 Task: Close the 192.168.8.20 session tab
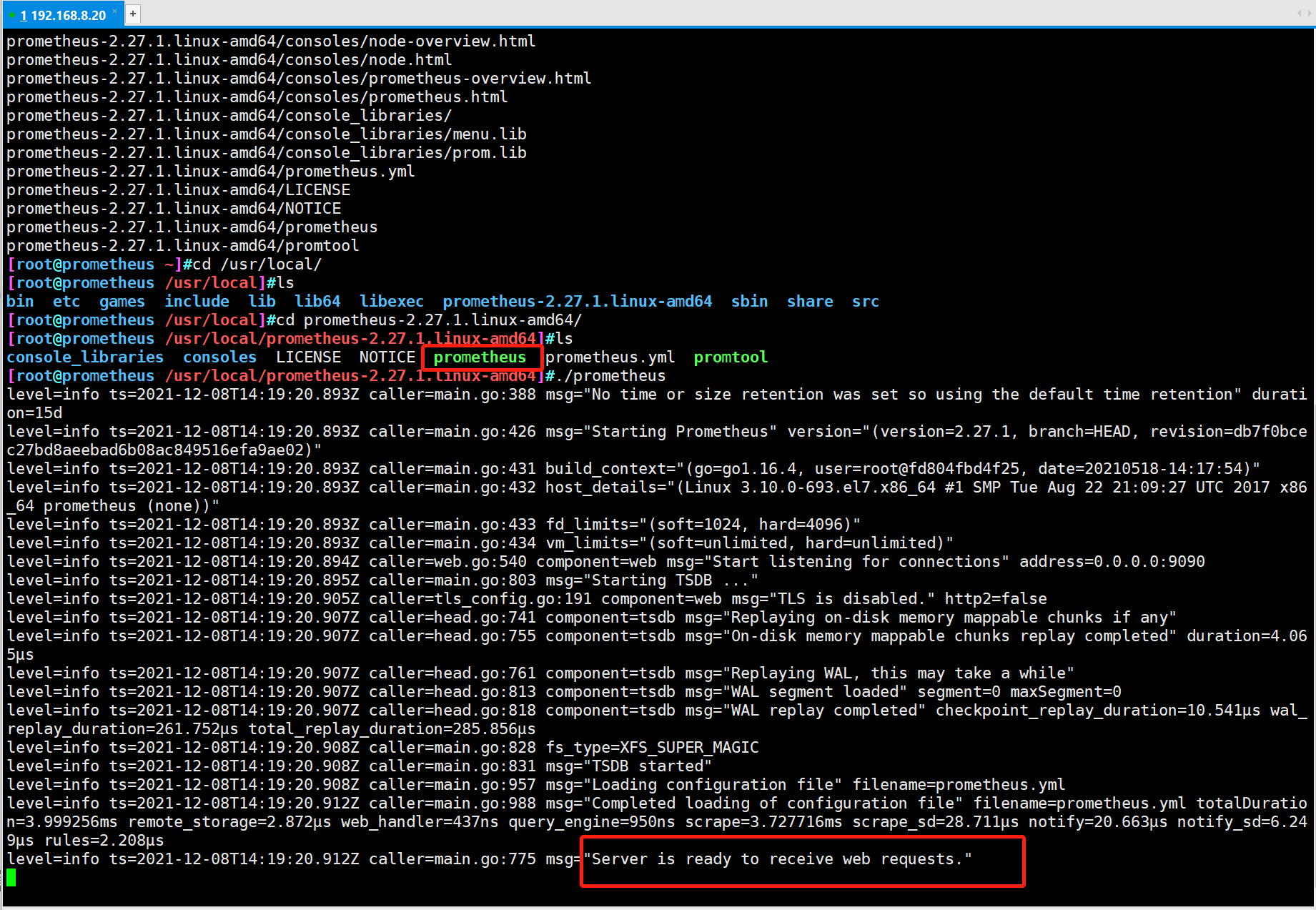point(114,11)
